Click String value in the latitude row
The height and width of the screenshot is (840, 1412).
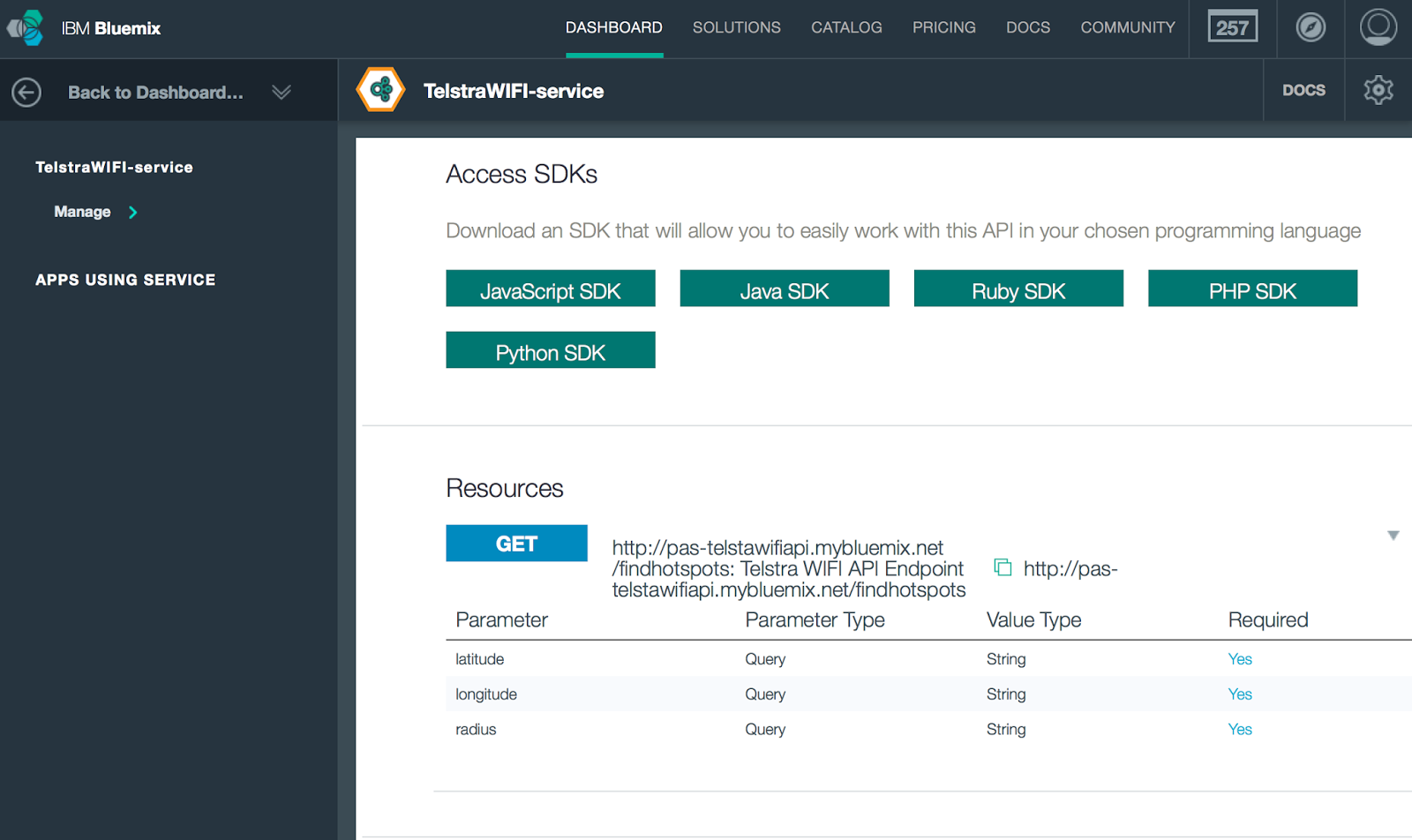[x=1006, y=659]
